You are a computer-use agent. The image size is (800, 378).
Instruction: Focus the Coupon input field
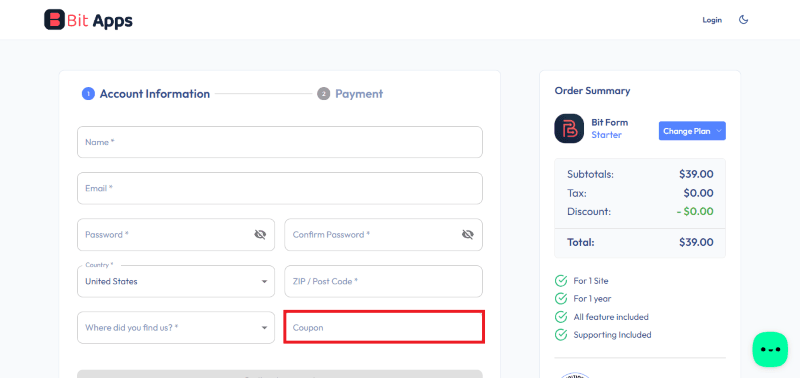(384, 327)
